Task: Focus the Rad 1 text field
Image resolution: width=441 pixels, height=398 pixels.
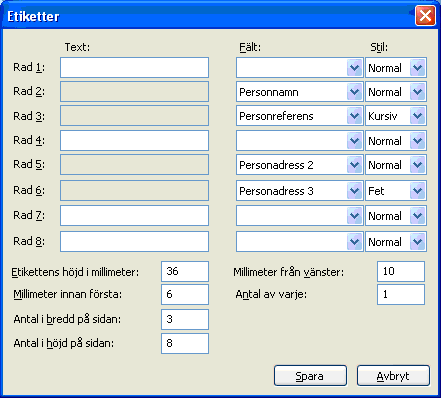Action: coord(134,67)
